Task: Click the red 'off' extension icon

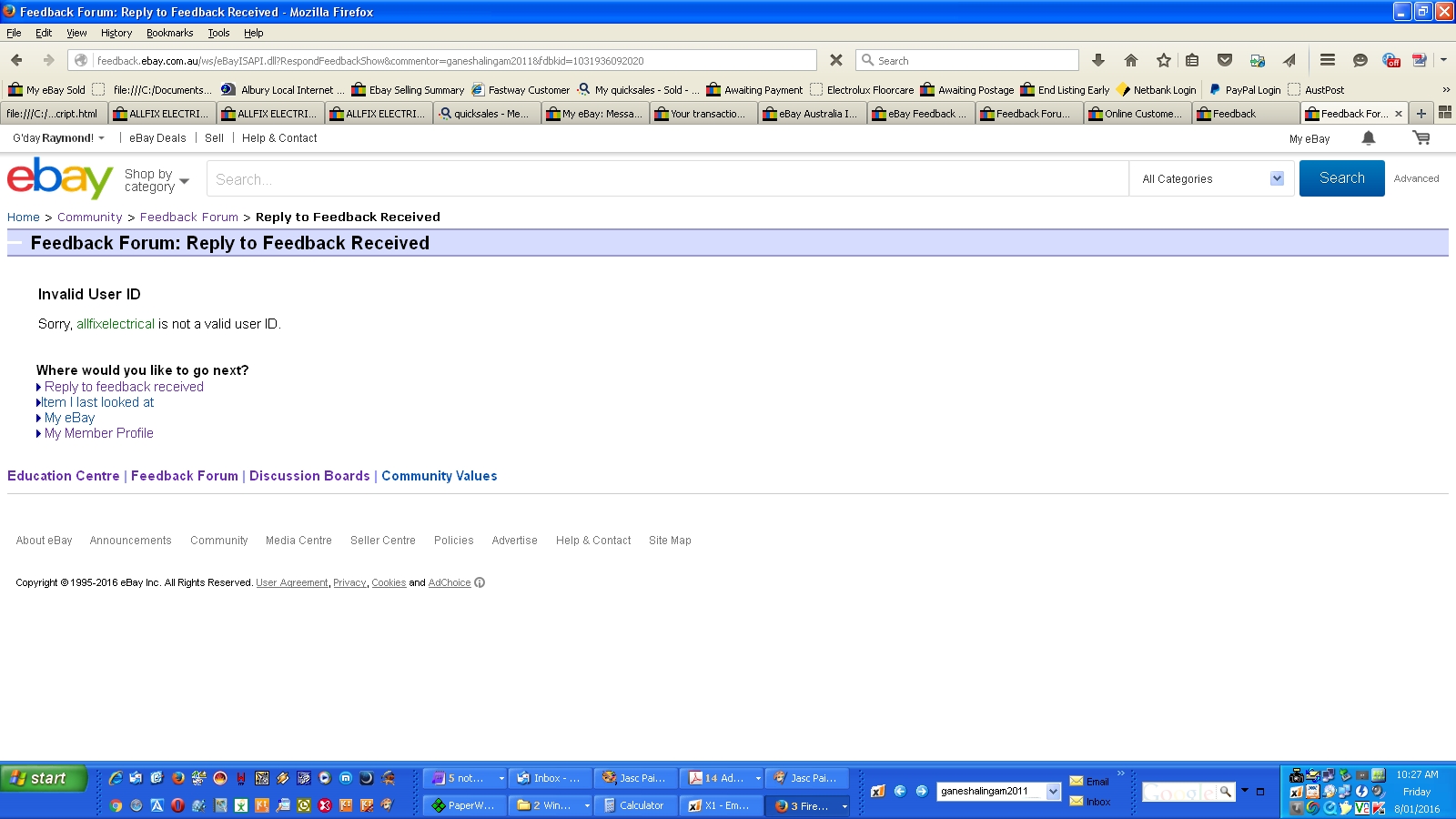Action: coord(1390,60)
